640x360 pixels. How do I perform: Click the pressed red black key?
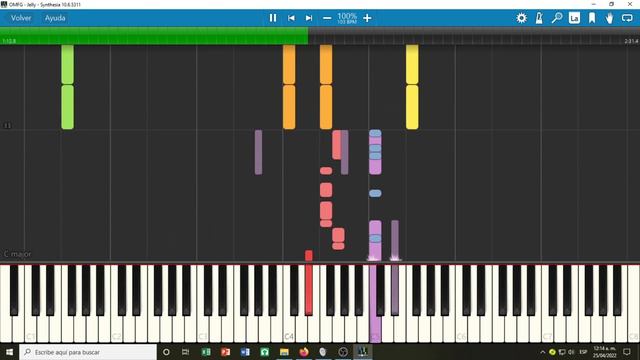click(309, 290)
